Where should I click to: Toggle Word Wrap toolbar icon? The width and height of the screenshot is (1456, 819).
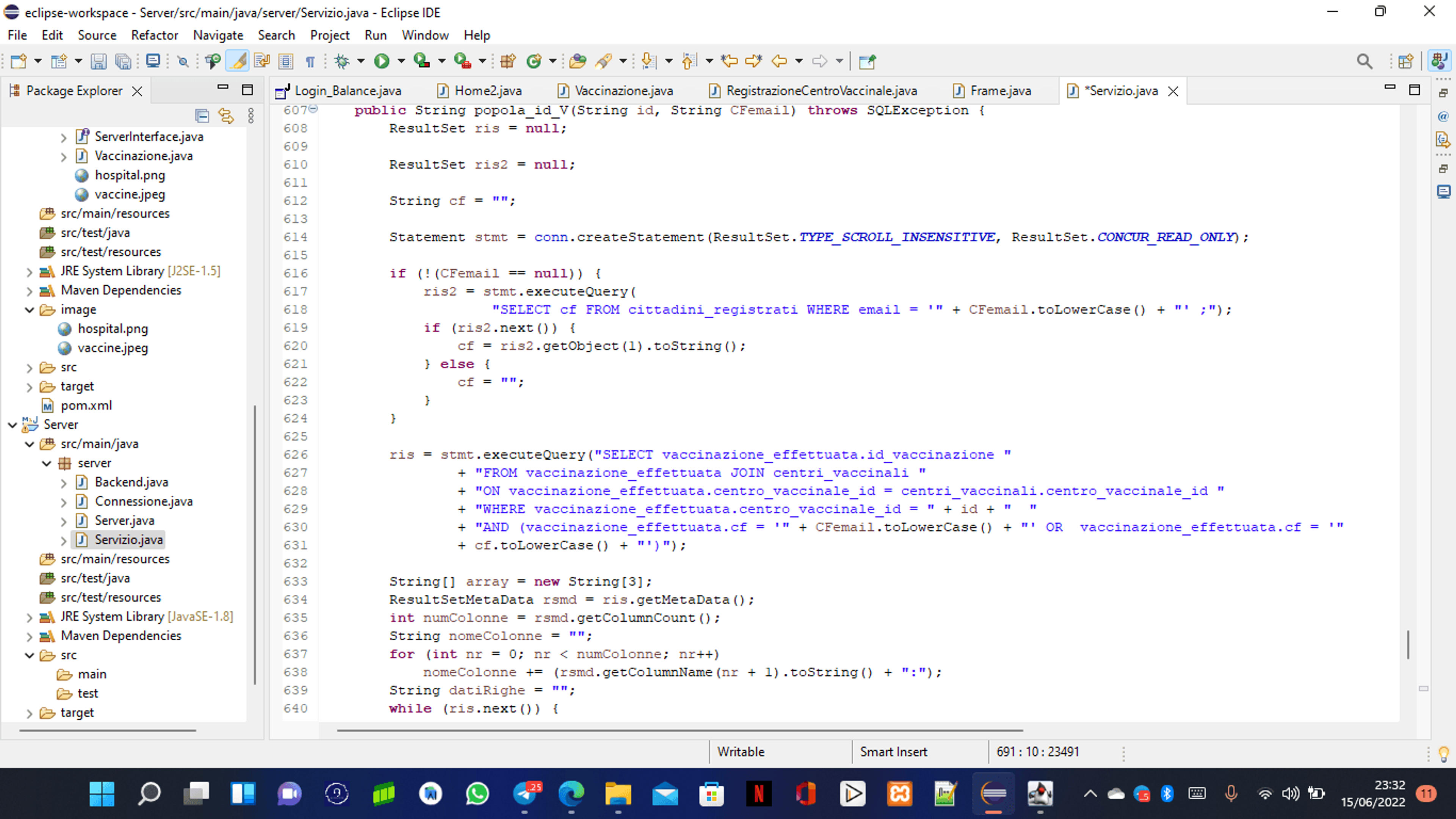[x=262, y=61]
